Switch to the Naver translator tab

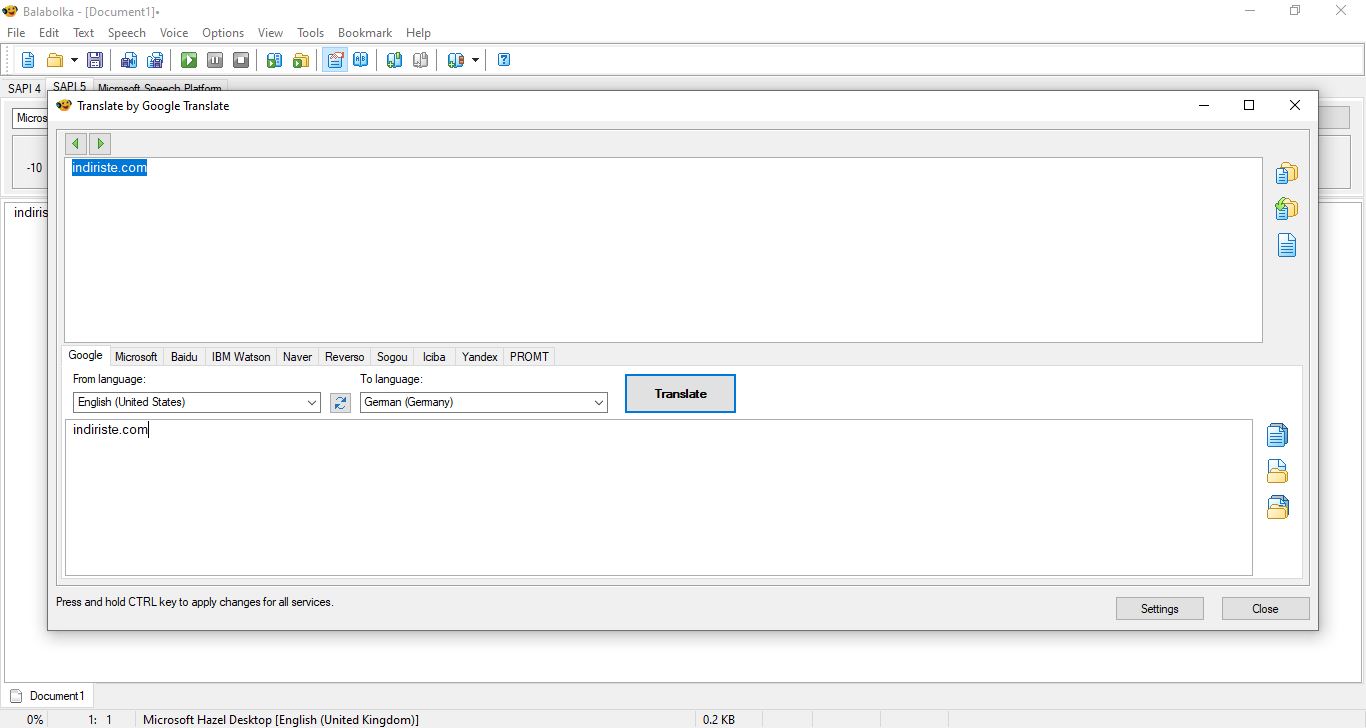[x=297, y=357]
